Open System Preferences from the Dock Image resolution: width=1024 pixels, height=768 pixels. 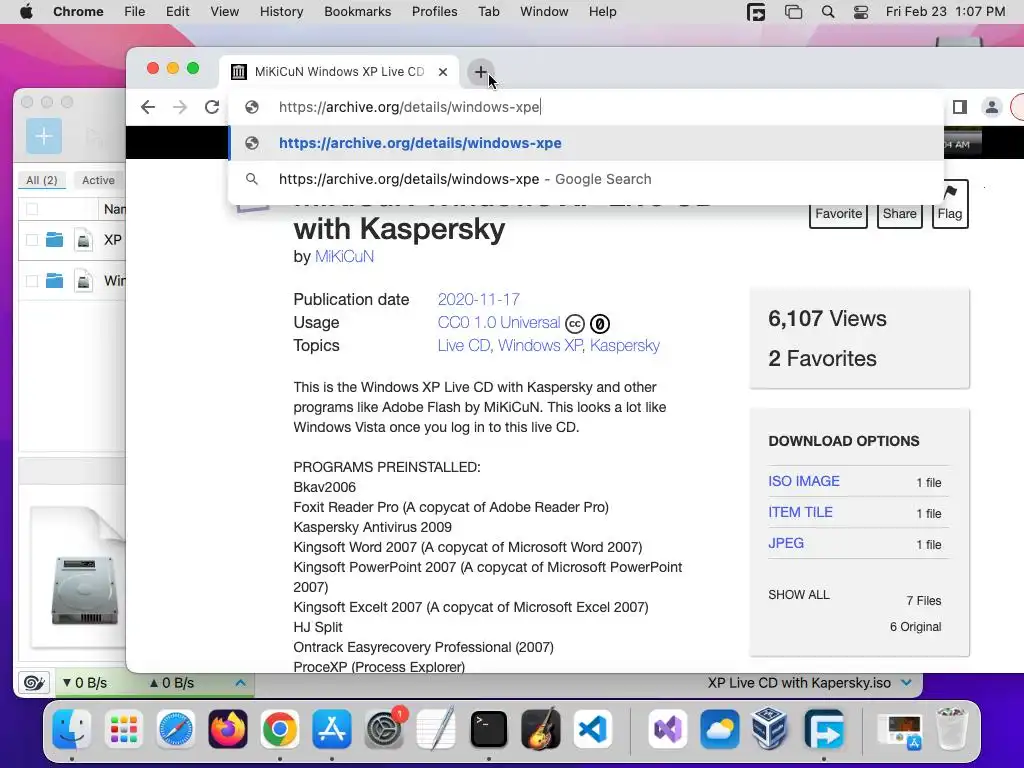point(384,729)
